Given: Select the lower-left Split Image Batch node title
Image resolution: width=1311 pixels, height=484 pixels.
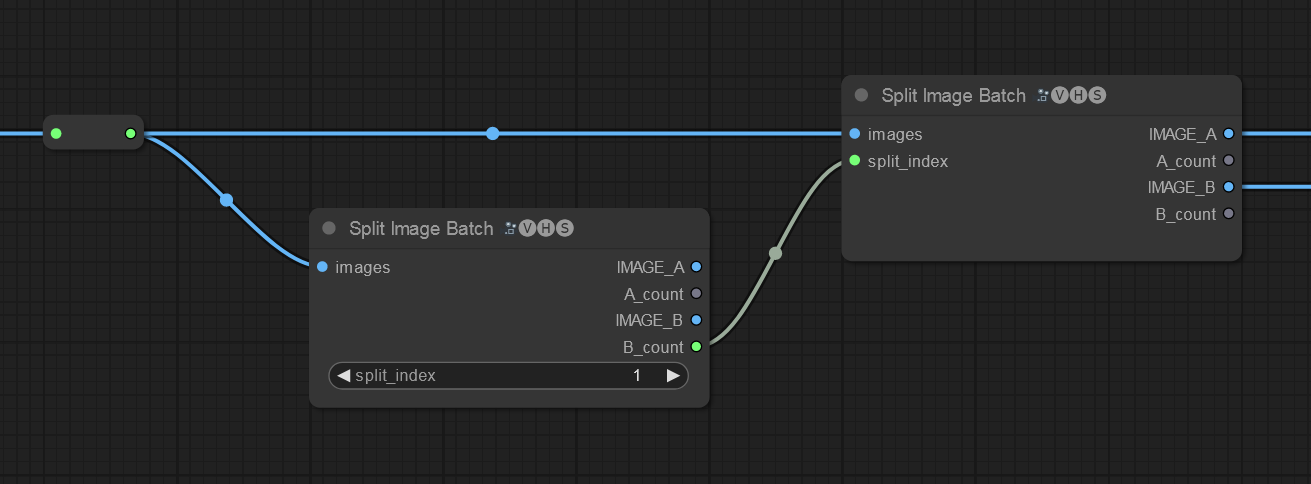Looking at the screenshot, I should 421,228.
